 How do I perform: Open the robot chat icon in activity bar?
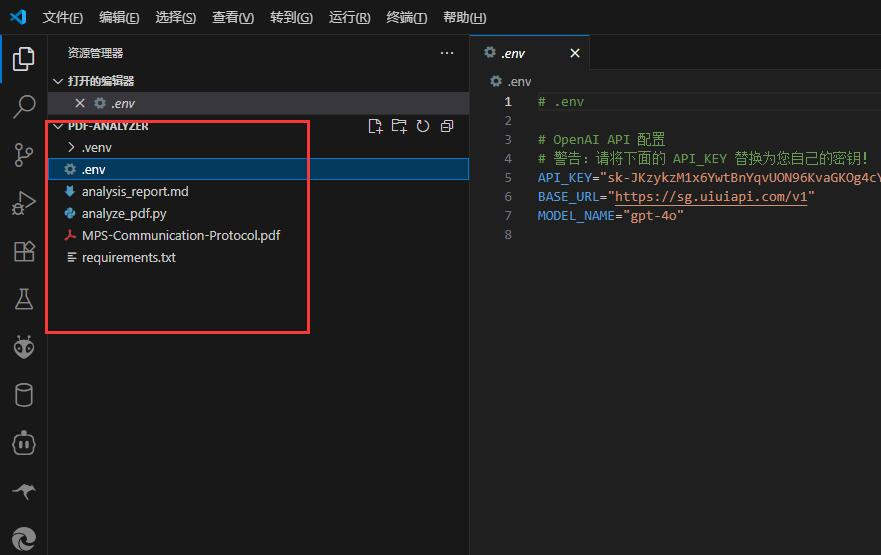[24, 443]
